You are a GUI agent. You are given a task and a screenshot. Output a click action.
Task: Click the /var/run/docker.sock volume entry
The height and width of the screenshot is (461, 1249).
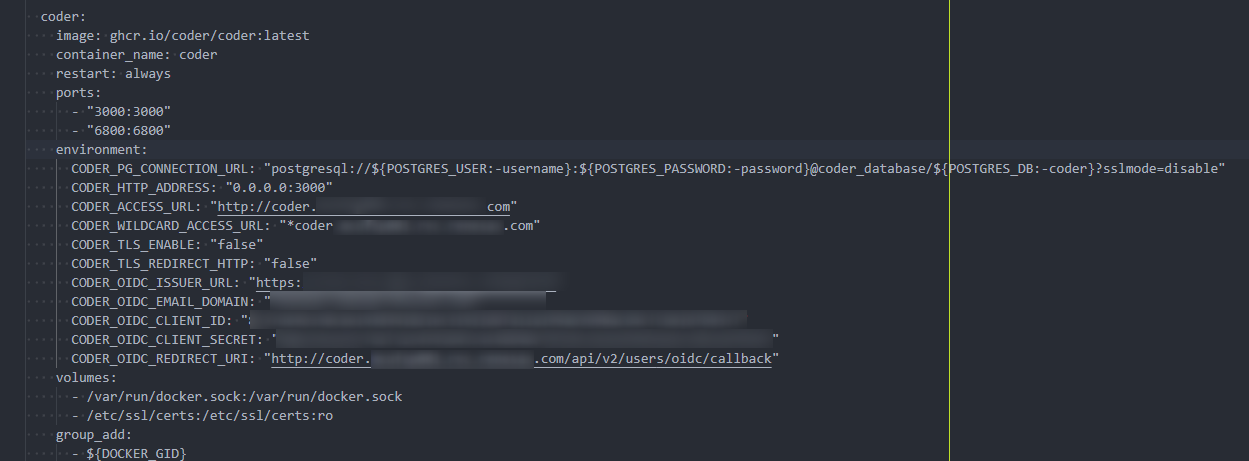[244, 397]
